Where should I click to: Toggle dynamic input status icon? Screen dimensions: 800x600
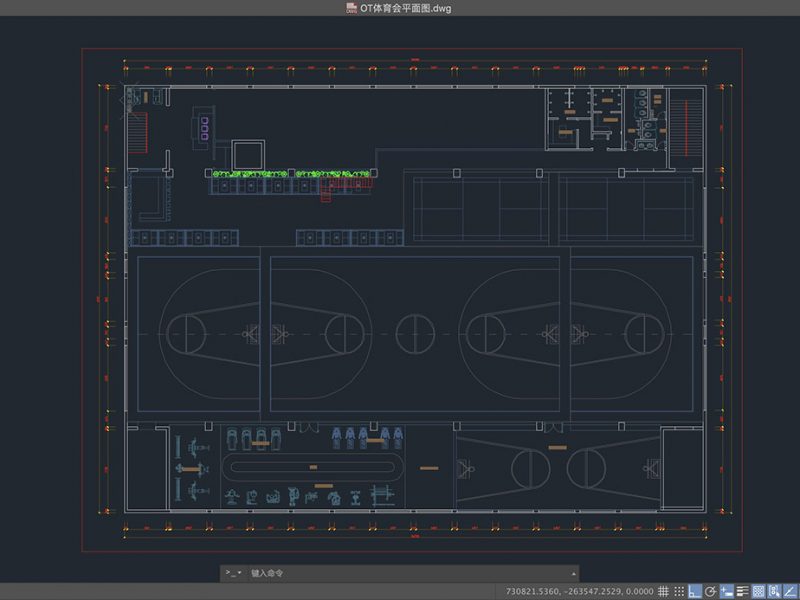(x=727, y=591)
